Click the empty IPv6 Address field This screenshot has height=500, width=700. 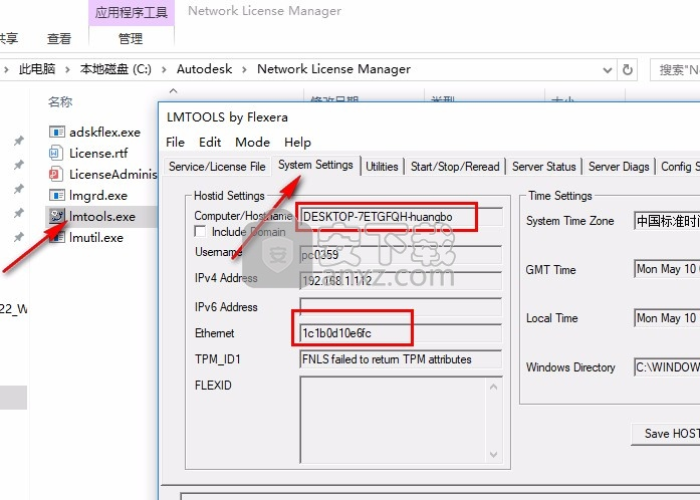click(400, 307)
